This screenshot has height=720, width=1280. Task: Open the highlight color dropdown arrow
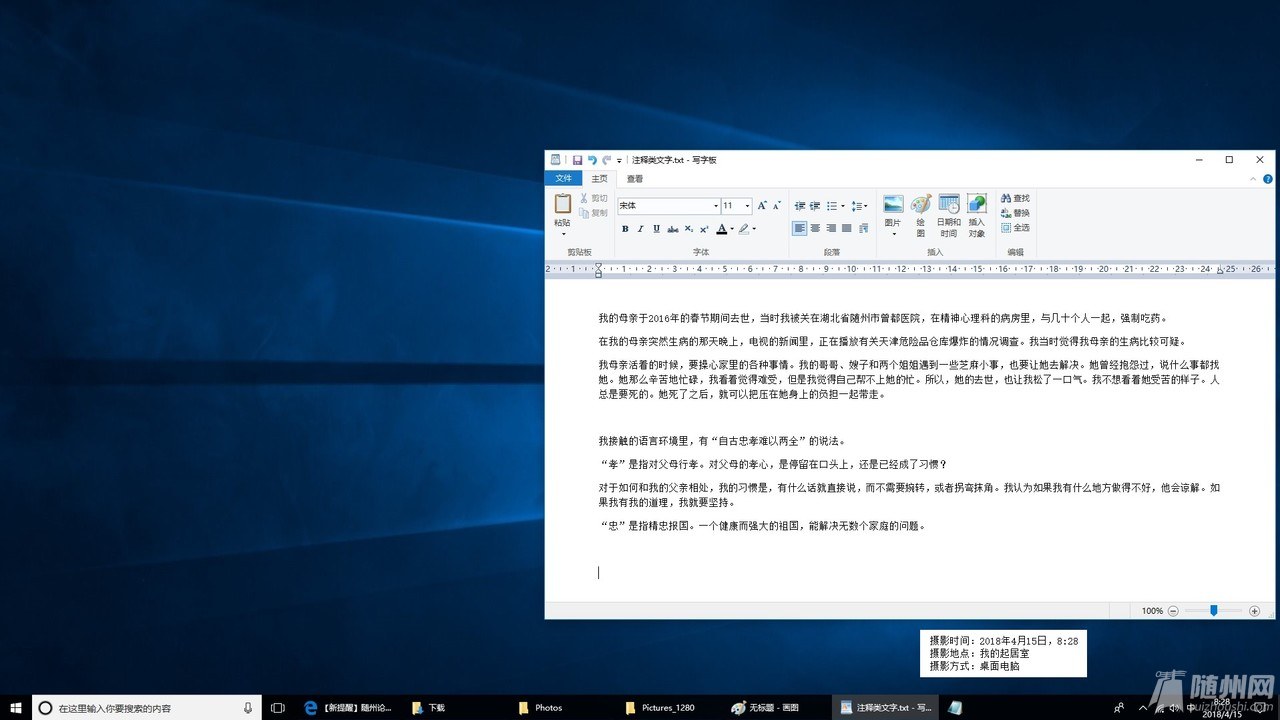754,229
